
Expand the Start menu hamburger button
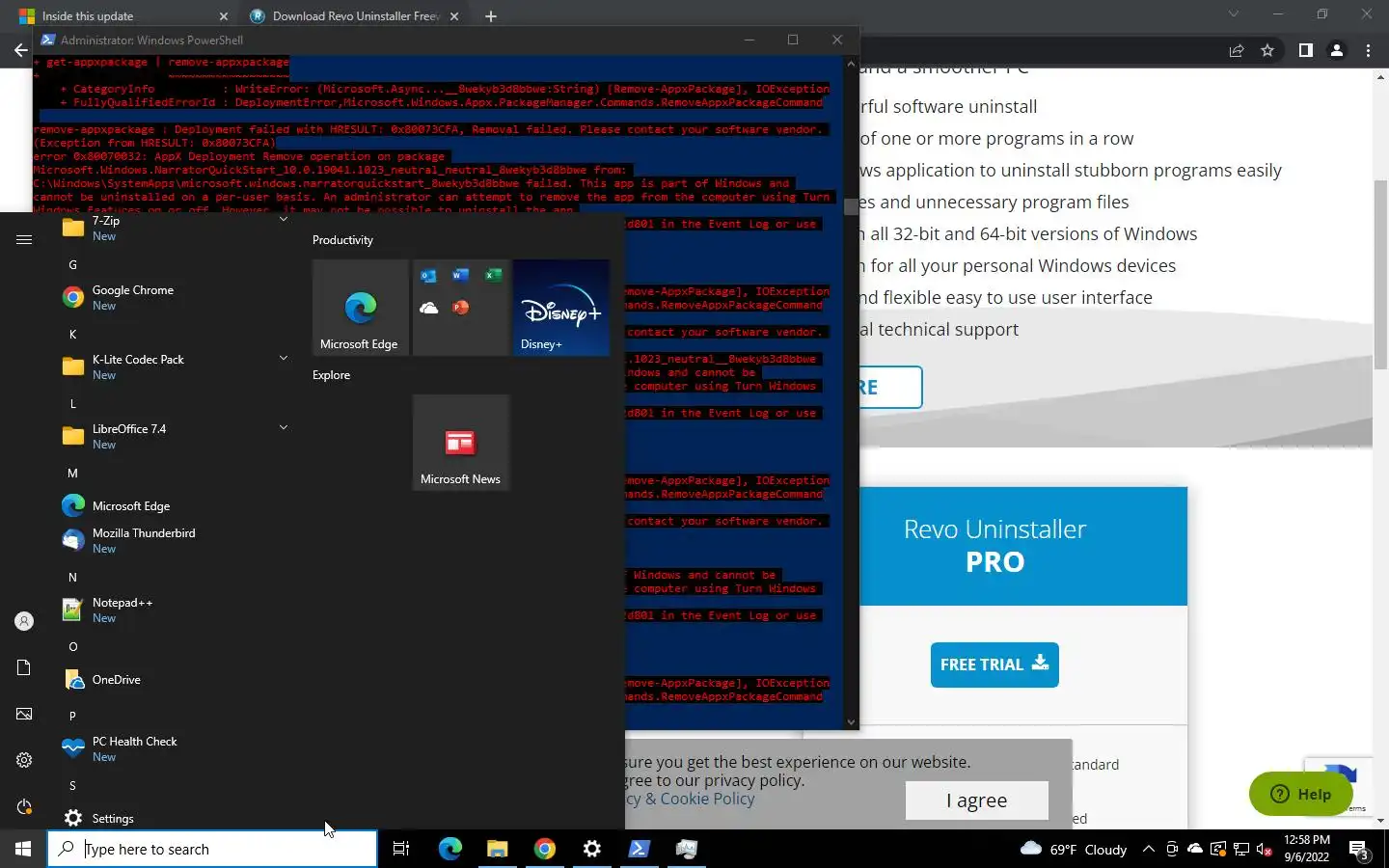(x=24, y=239)
